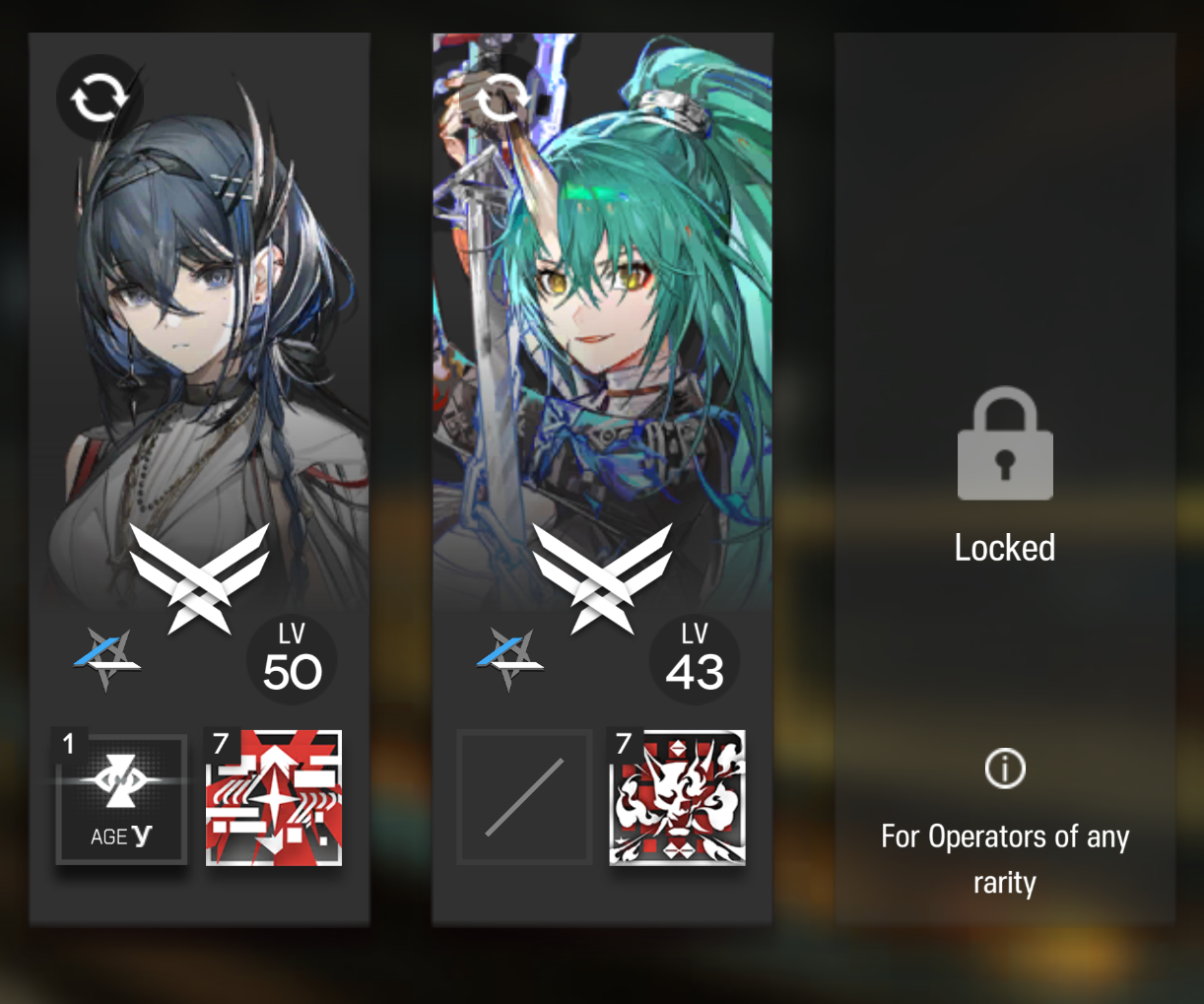
Task: Click the blue star potential icon of first operator
Action: [x=106, y=659]
